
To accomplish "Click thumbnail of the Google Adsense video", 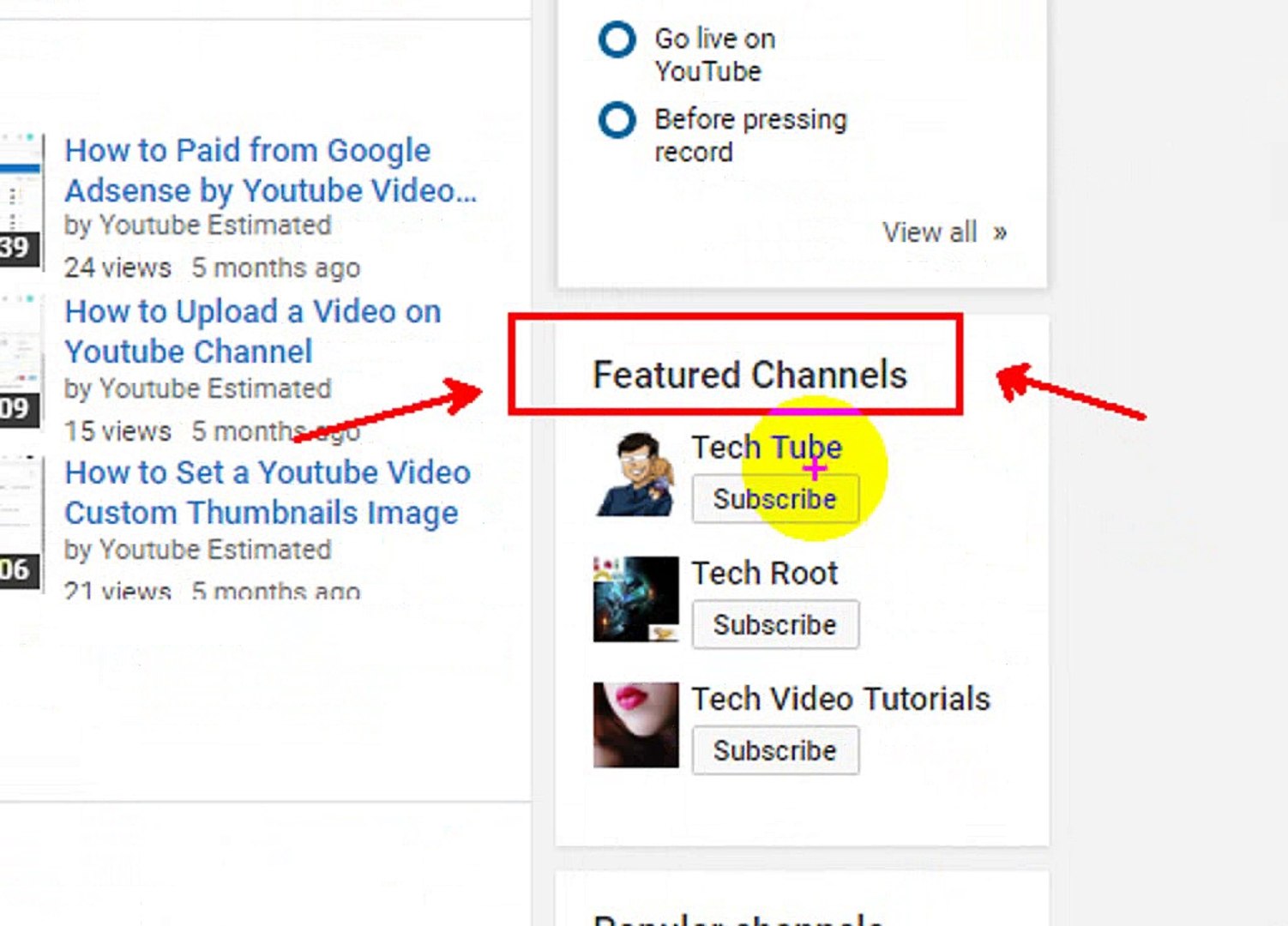I will [21, 201].
